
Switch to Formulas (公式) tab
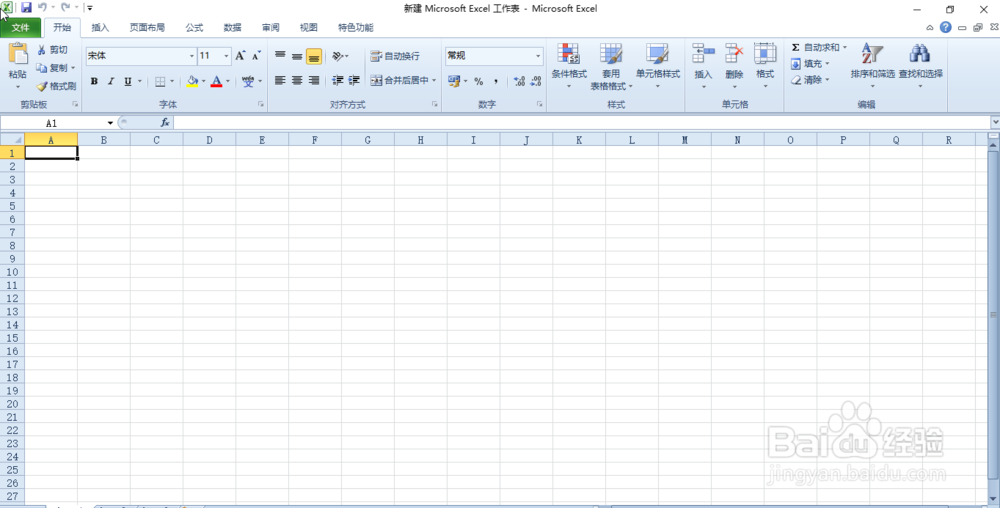click(x=195, y=27)
